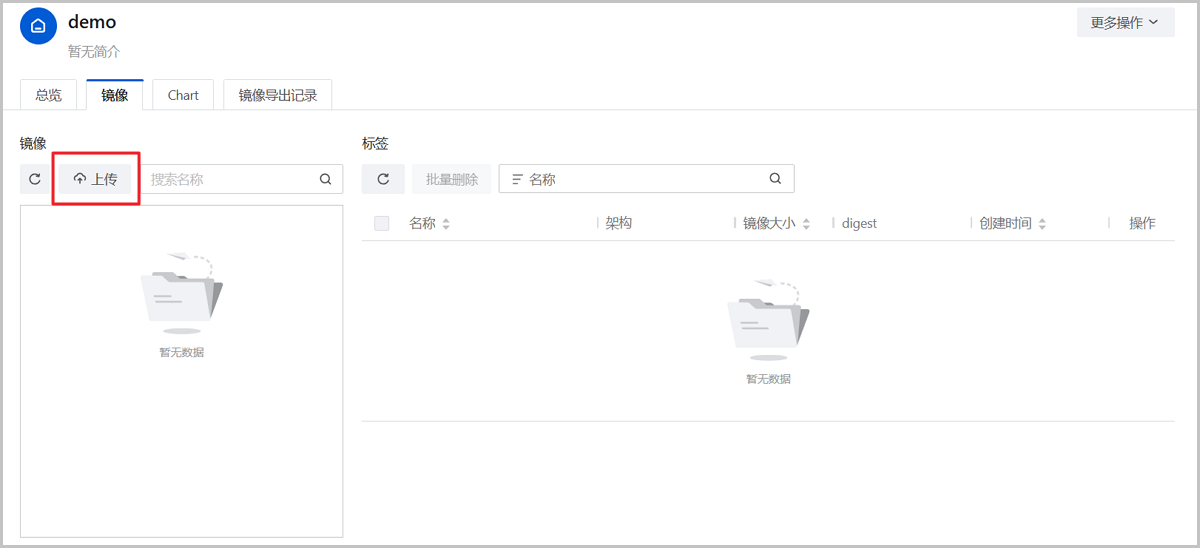The height and width of the screenshot is (548, 1200).
Task: Click the empty folder image in 镜像 panel
Action: (x=181, y=293)
